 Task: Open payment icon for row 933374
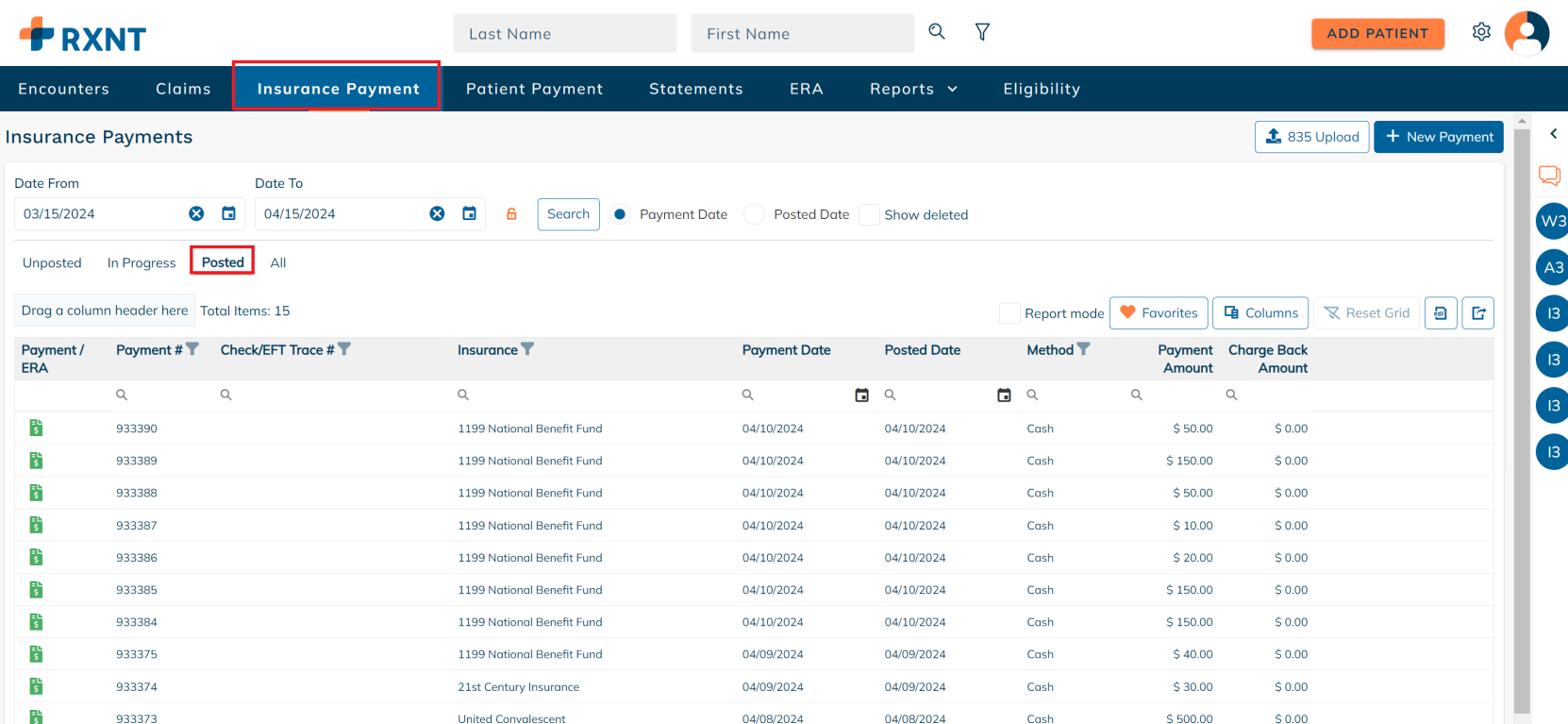click(36, 686)
